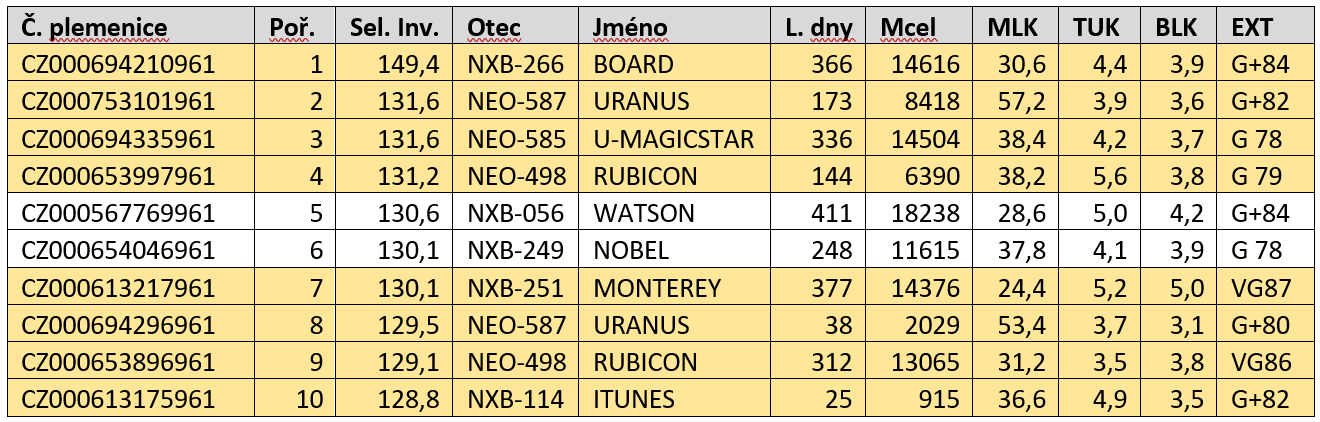This screenshot has height=422, width=1320.
Task: Select the BOARD name cell
Action: click(x=634, y=65)
